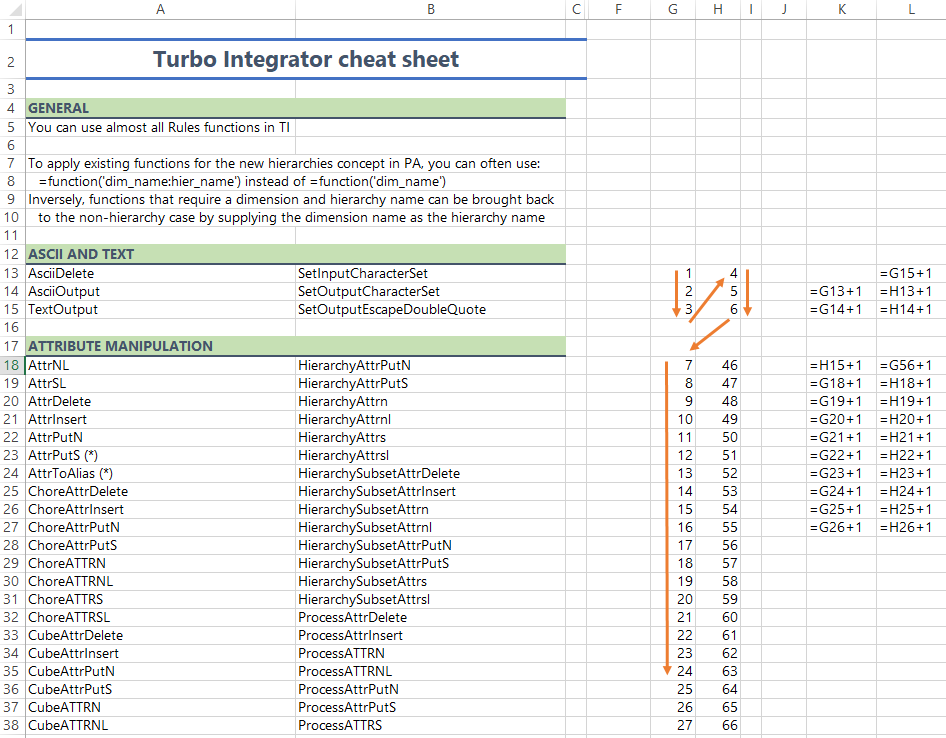Image resolution: width=946 pixels, height=738 pixels.
Task: Select column H header
Action: pyautogui.click(x=718, y=9)
